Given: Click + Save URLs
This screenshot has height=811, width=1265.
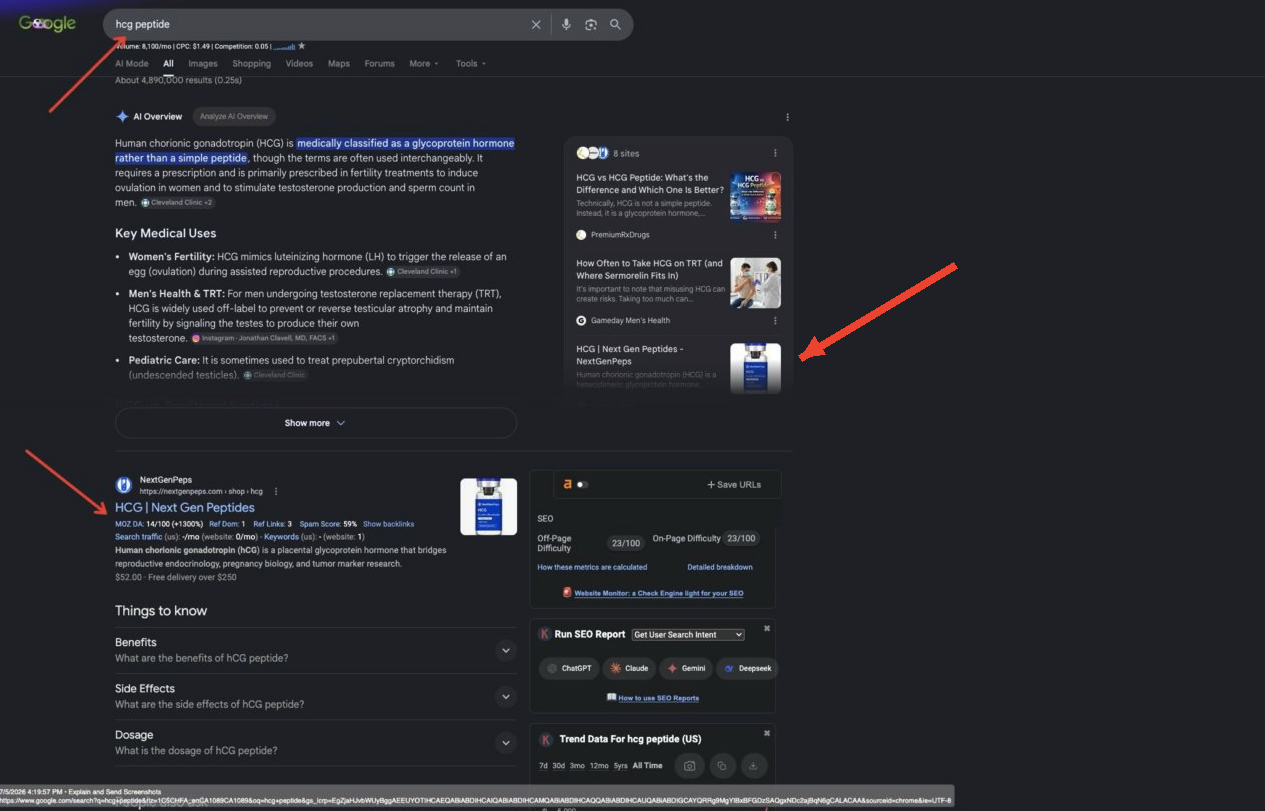Looking at the screenshot, I should pos(734,485).
